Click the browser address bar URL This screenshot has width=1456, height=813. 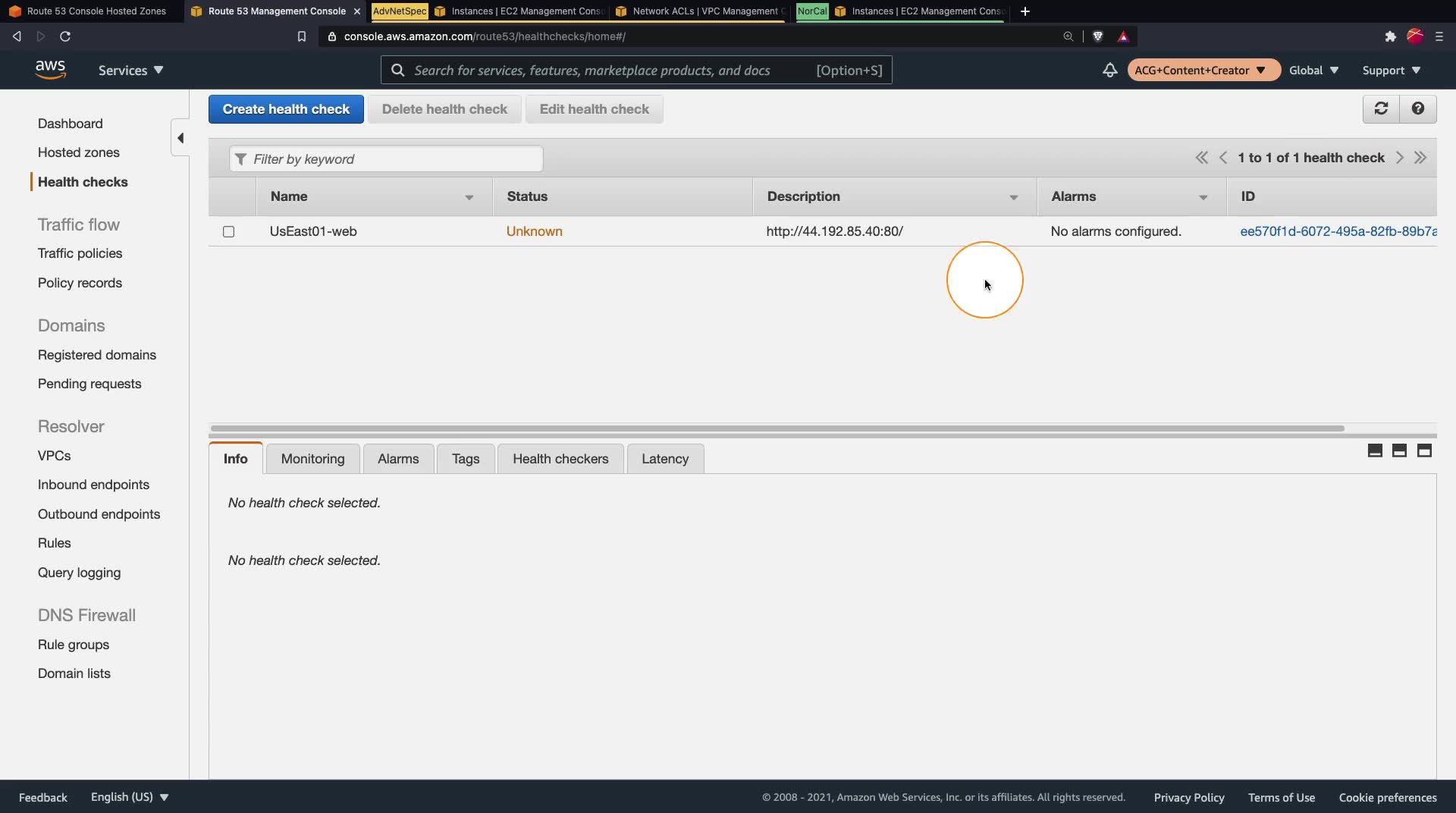485,36
